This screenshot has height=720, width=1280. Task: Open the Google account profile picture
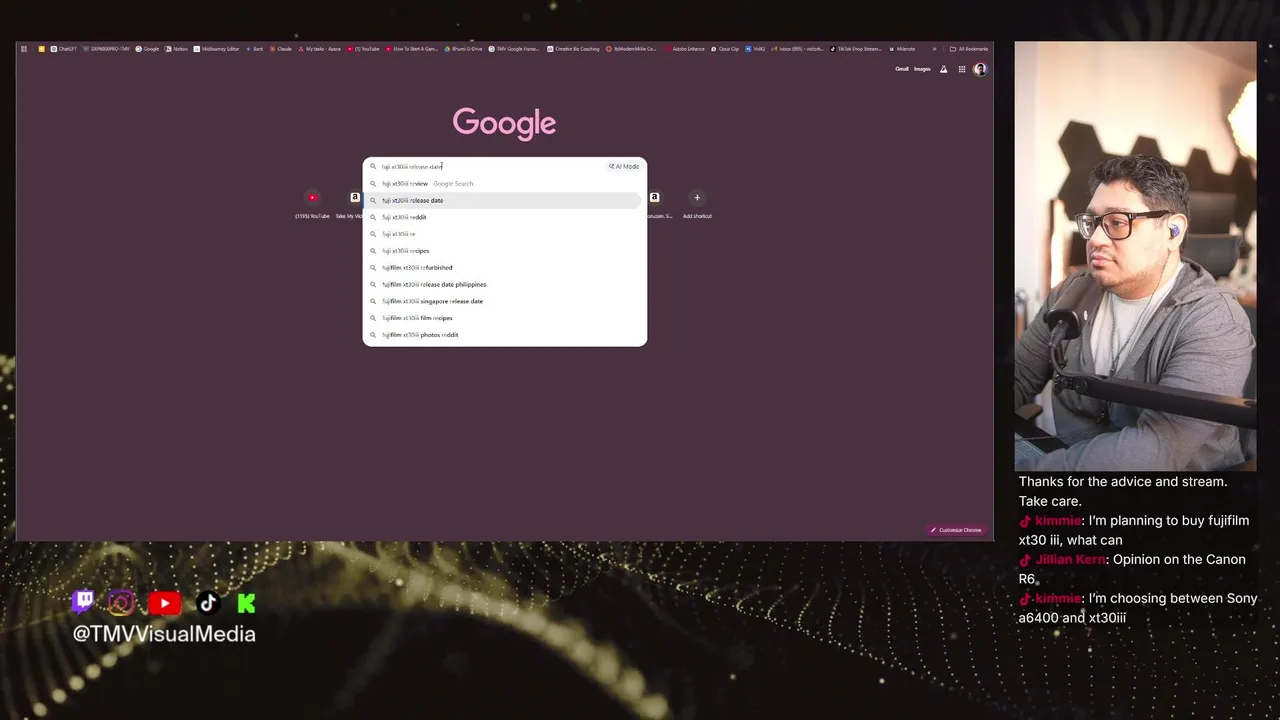pyautogui.click(x=980, y=69)
